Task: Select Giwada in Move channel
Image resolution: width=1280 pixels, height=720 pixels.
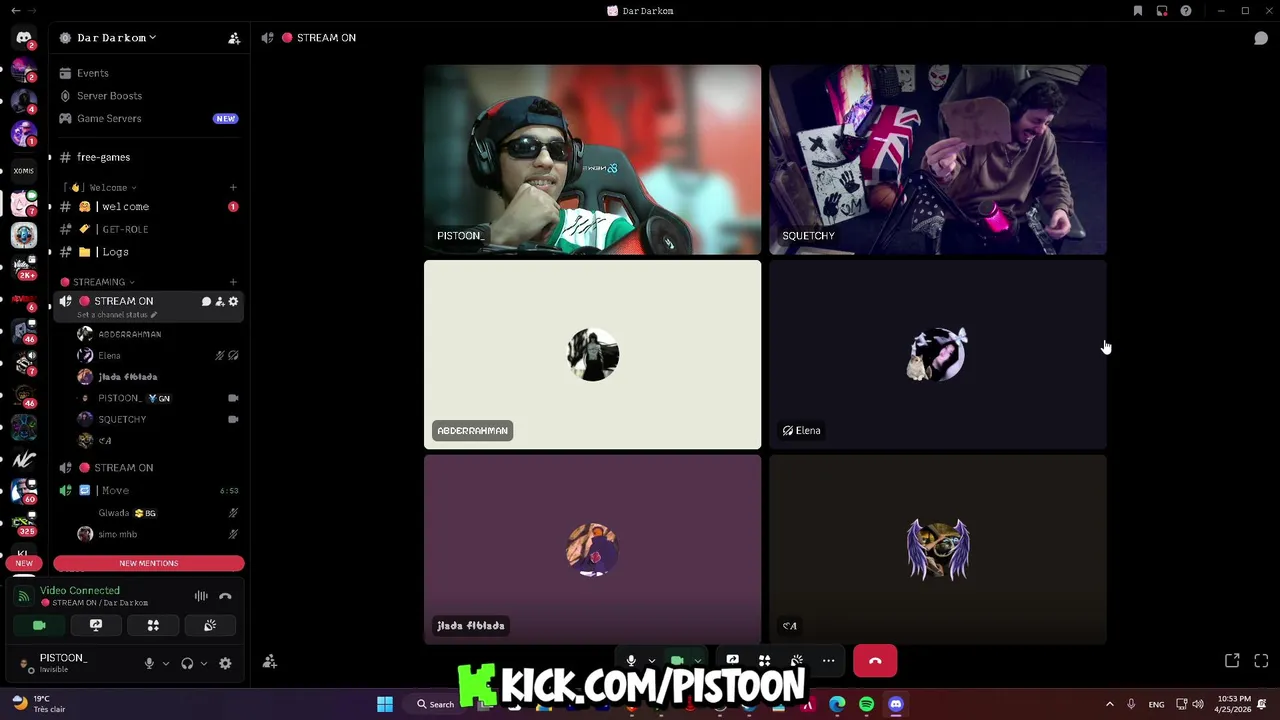Action: tap(114, 513)
